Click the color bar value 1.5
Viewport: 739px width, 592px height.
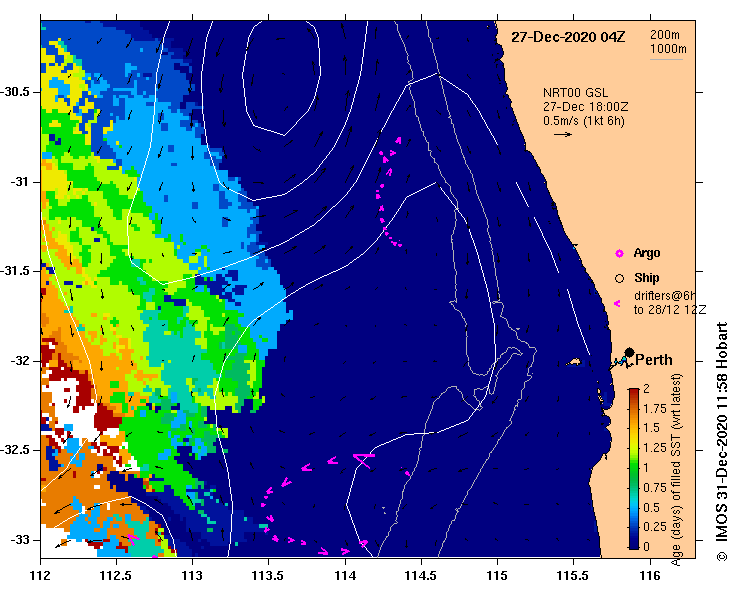tap(651, 428)
